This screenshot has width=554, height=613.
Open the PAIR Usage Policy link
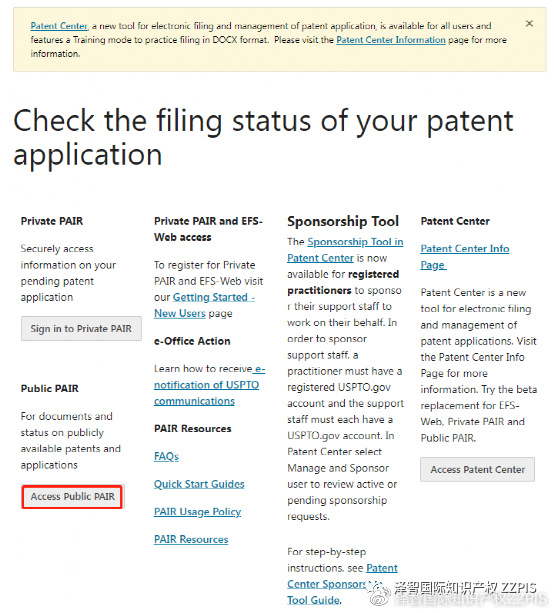coord(197,512)
